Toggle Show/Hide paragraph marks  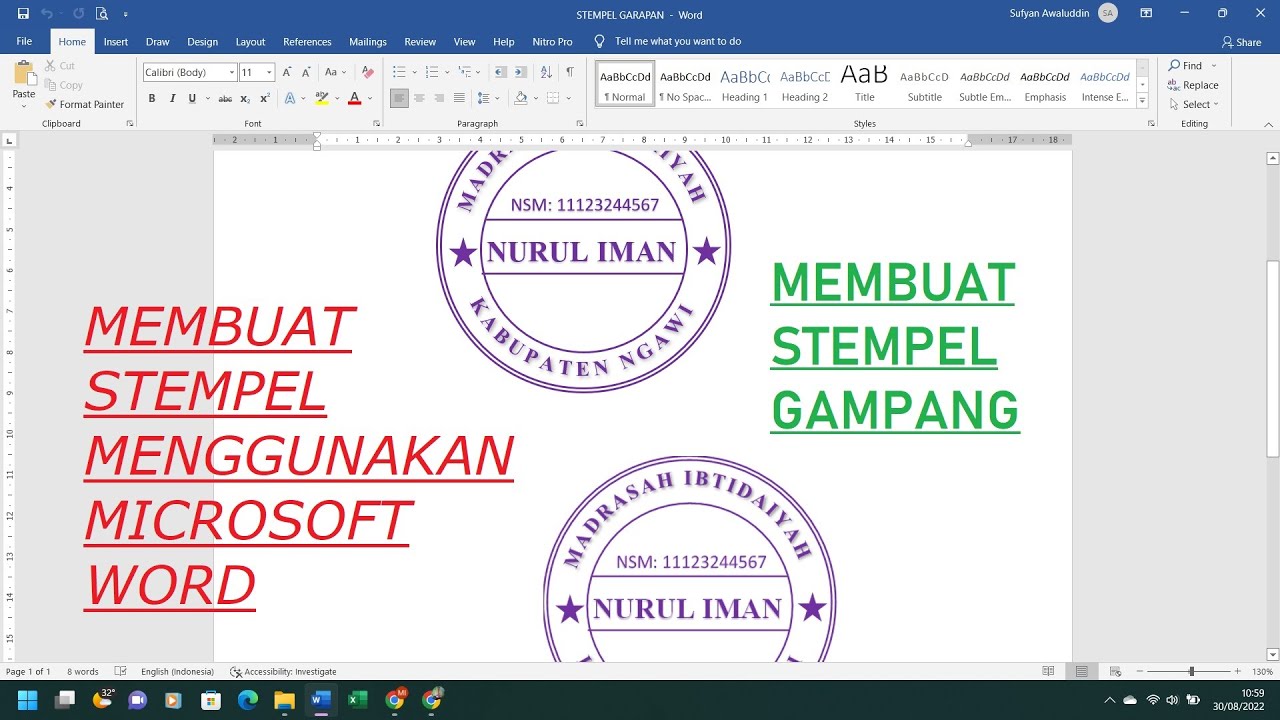point(570,72)
